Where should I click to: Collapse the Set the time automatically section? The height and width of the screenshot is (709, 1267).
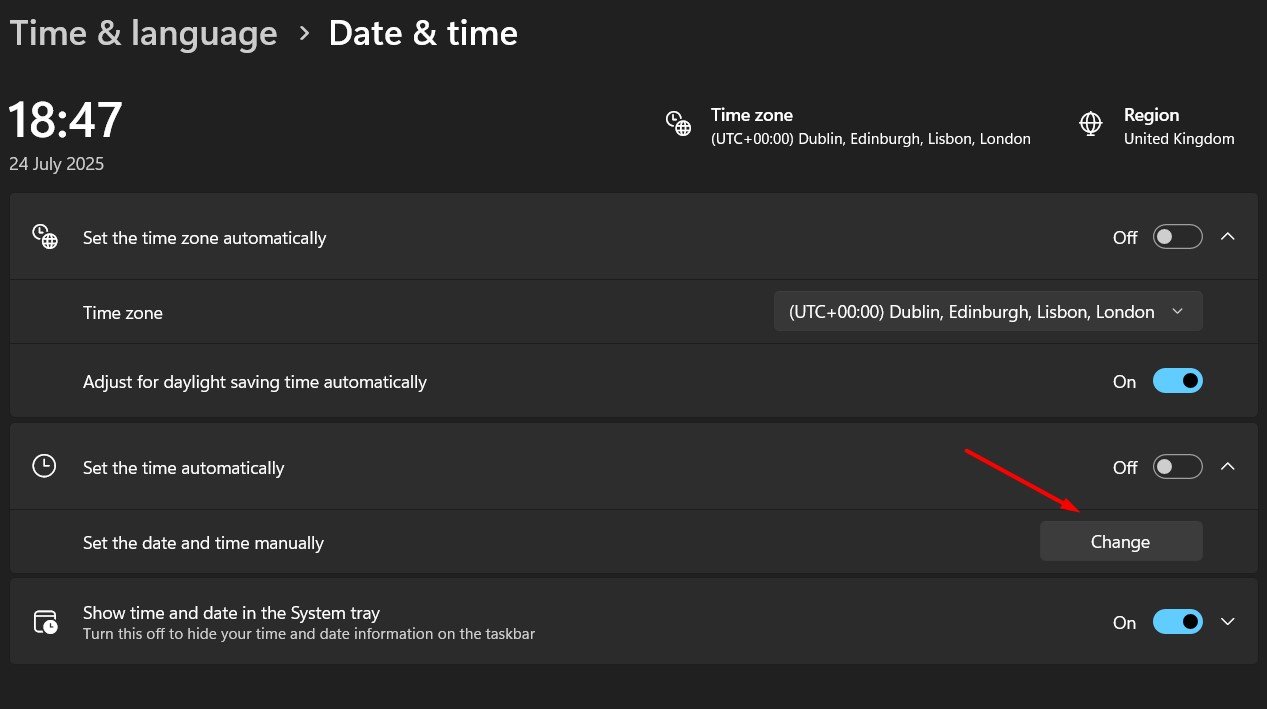[x=1229, y=466]
